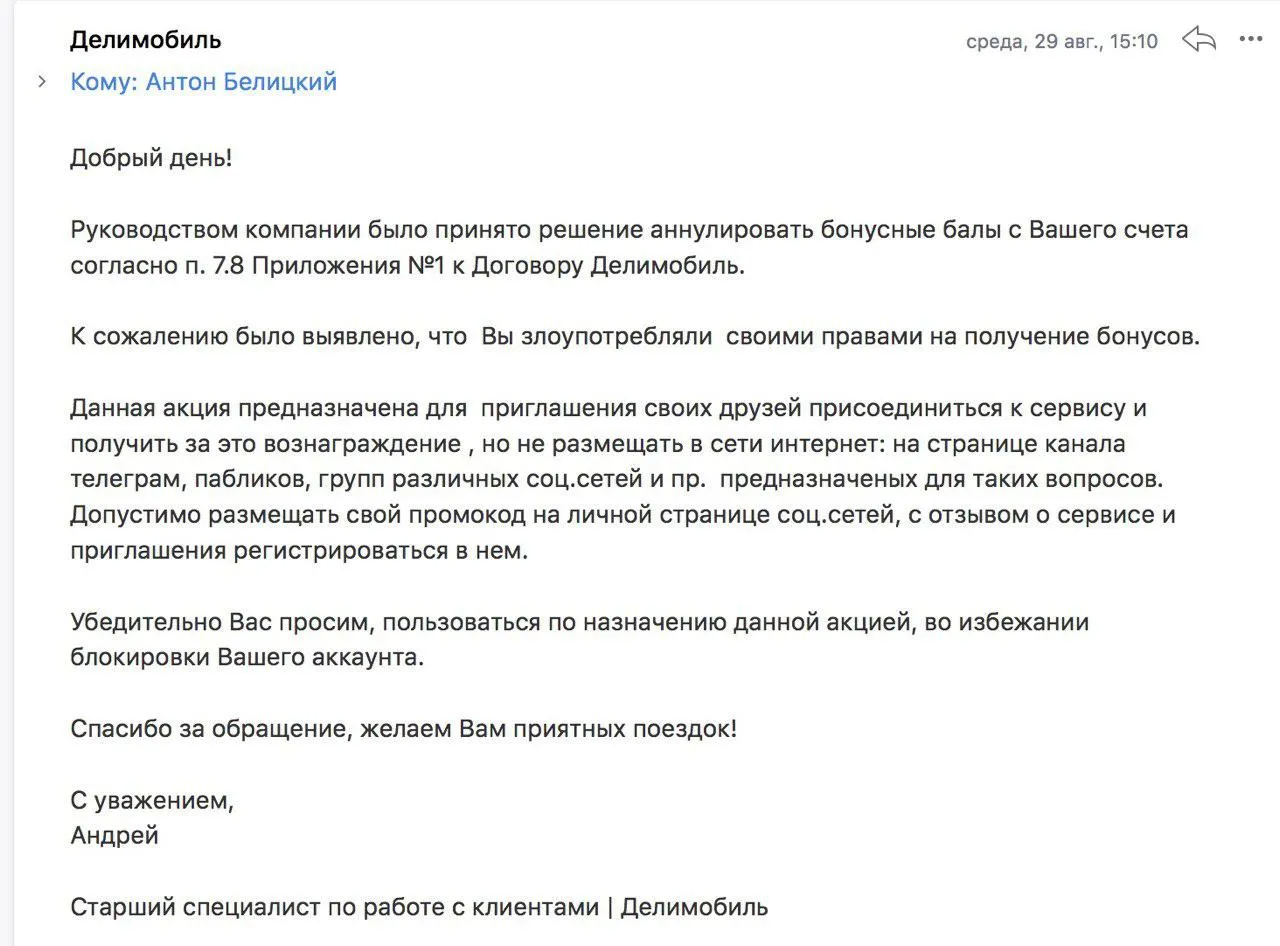
Task: Click the line приглашения регистрироваться в нем
Action: pyautogui.click(x=298, y=551)
